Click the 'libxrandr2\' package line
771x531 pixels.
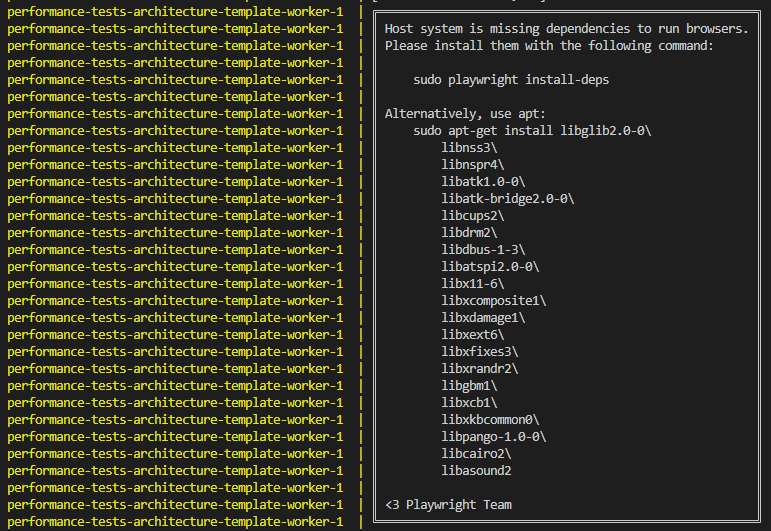point(479,369)
